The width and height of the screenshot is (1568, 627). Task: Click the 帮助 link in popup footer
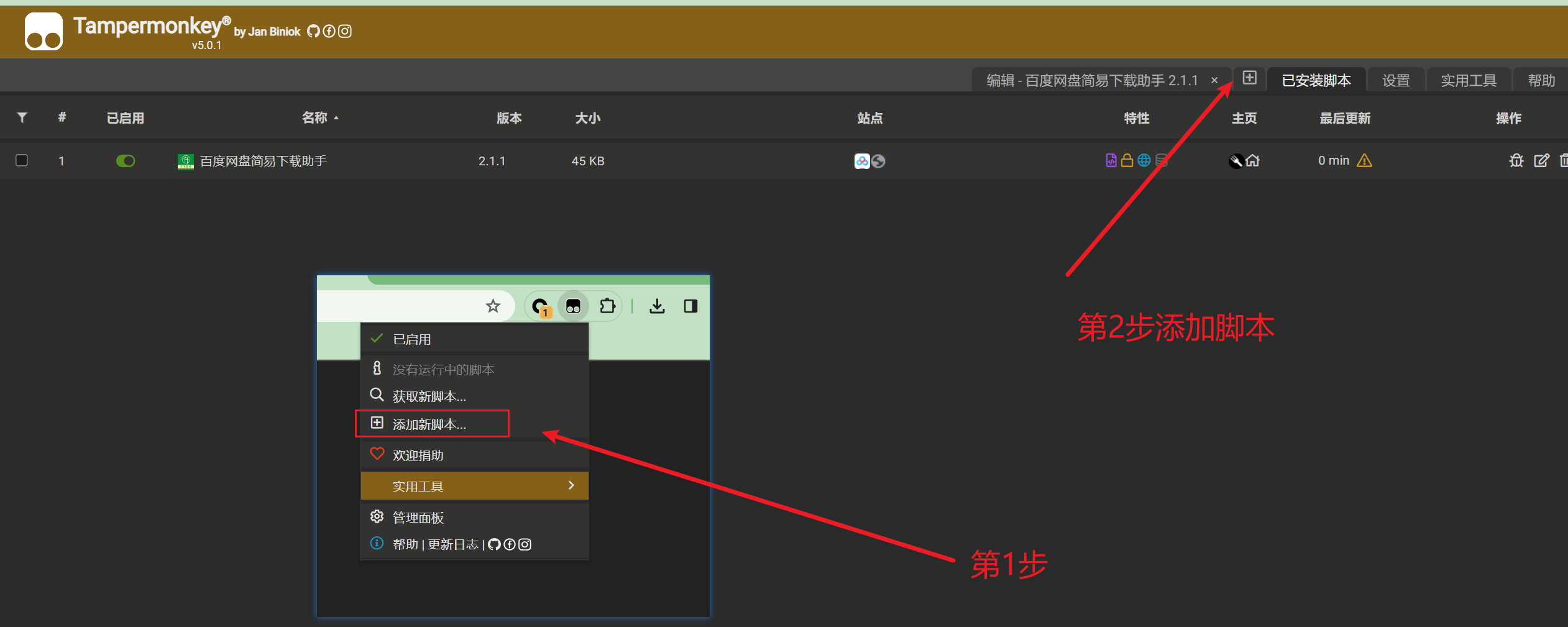(x=405, y=544)
